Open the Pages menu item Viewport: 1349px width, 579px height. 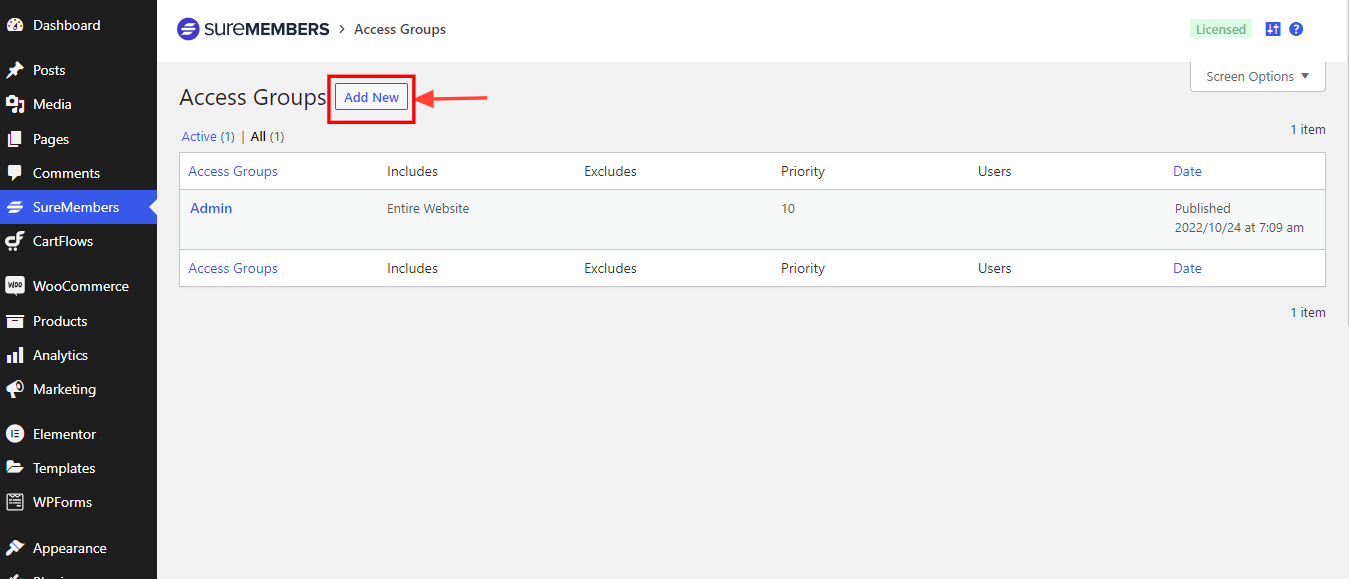point(50,139)
